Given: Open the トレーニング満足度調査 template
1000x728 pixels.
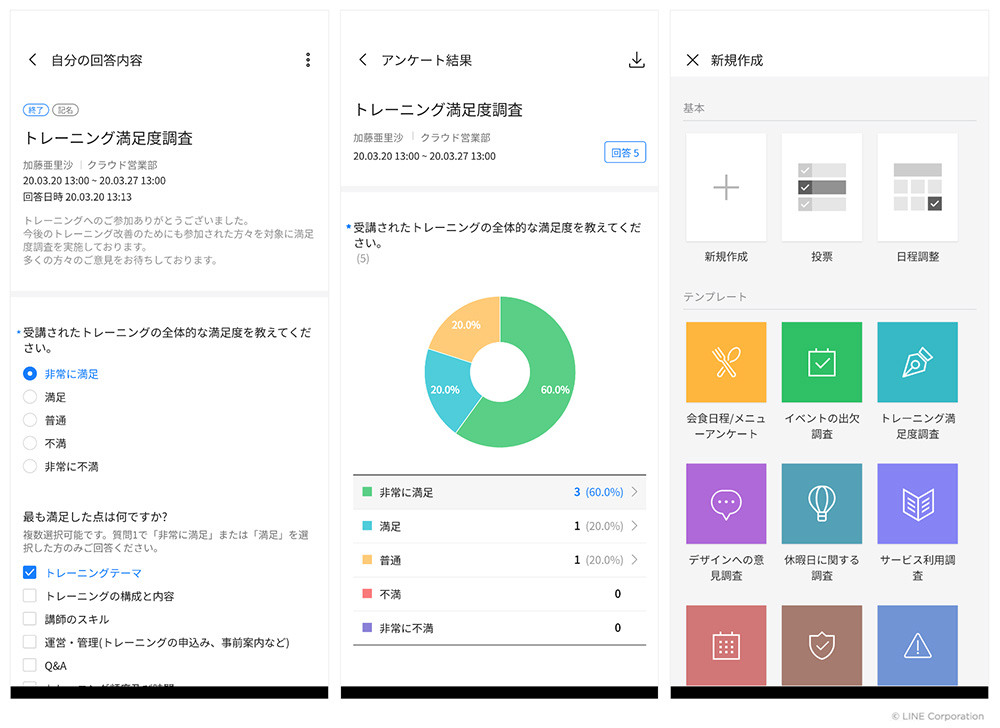Looking at the screenshot, I should pyautogui.click(x=917, y=362).
